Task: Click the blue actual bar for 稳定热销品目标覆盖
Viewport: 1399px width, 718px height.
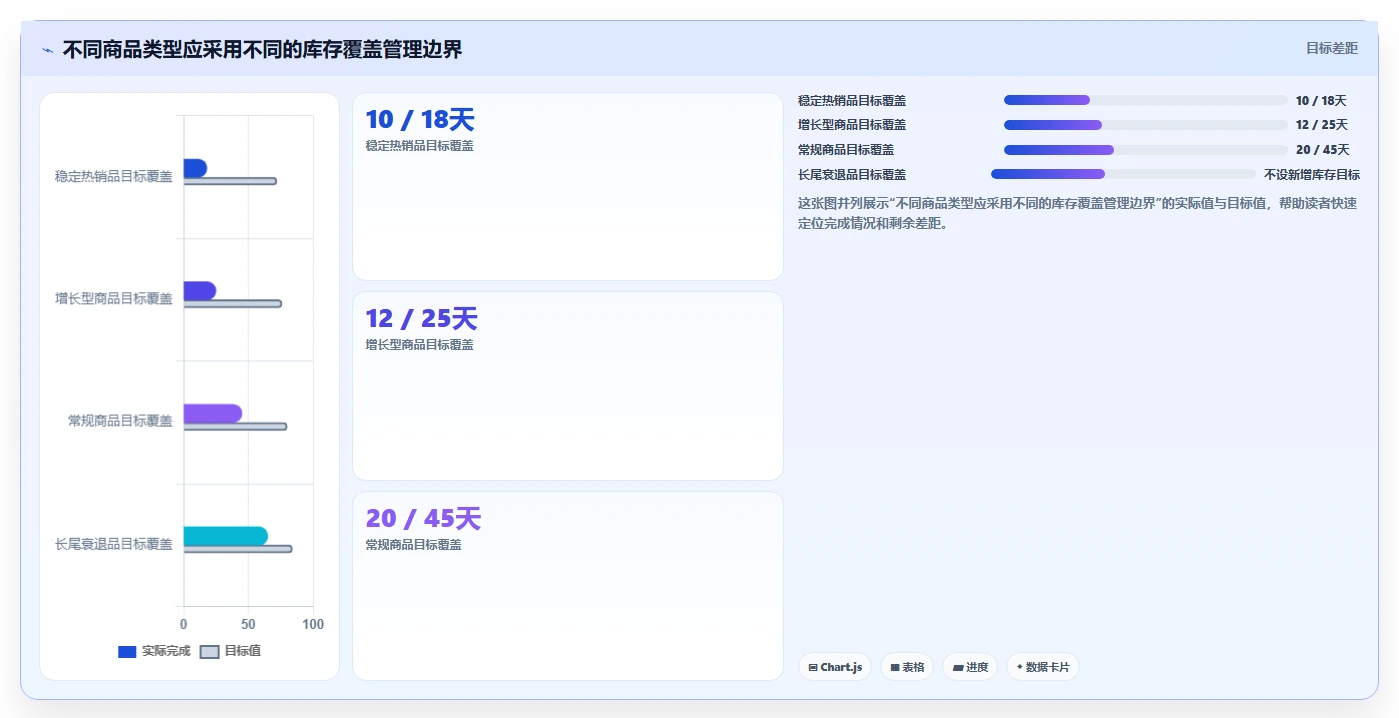Action: point(195,168)
